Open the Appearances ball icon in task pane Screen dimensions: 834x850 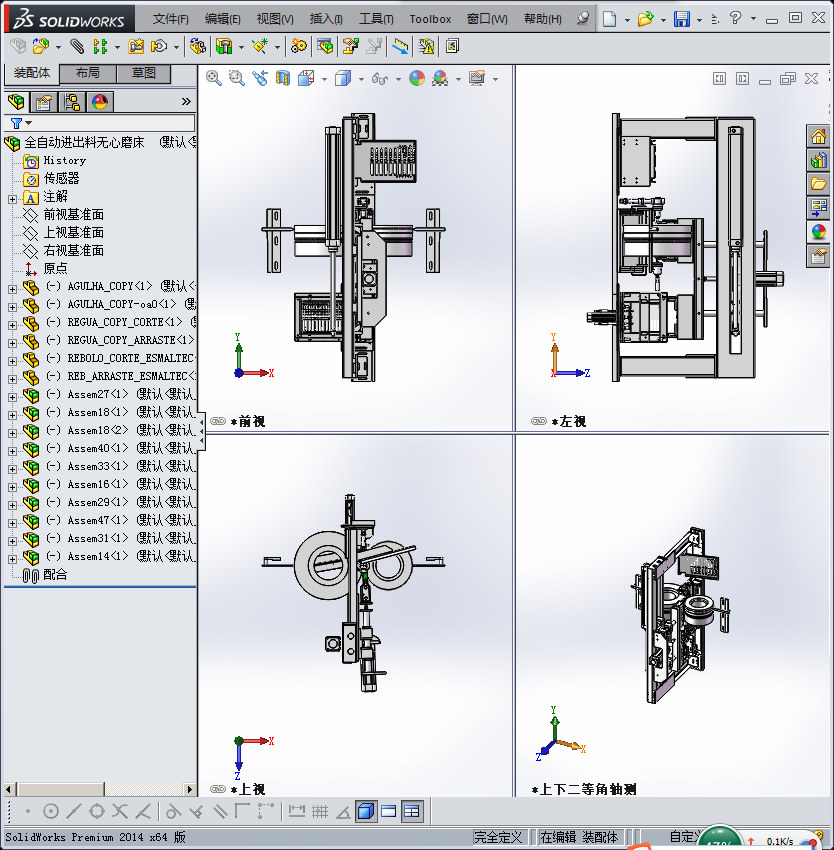coord(818,231)
